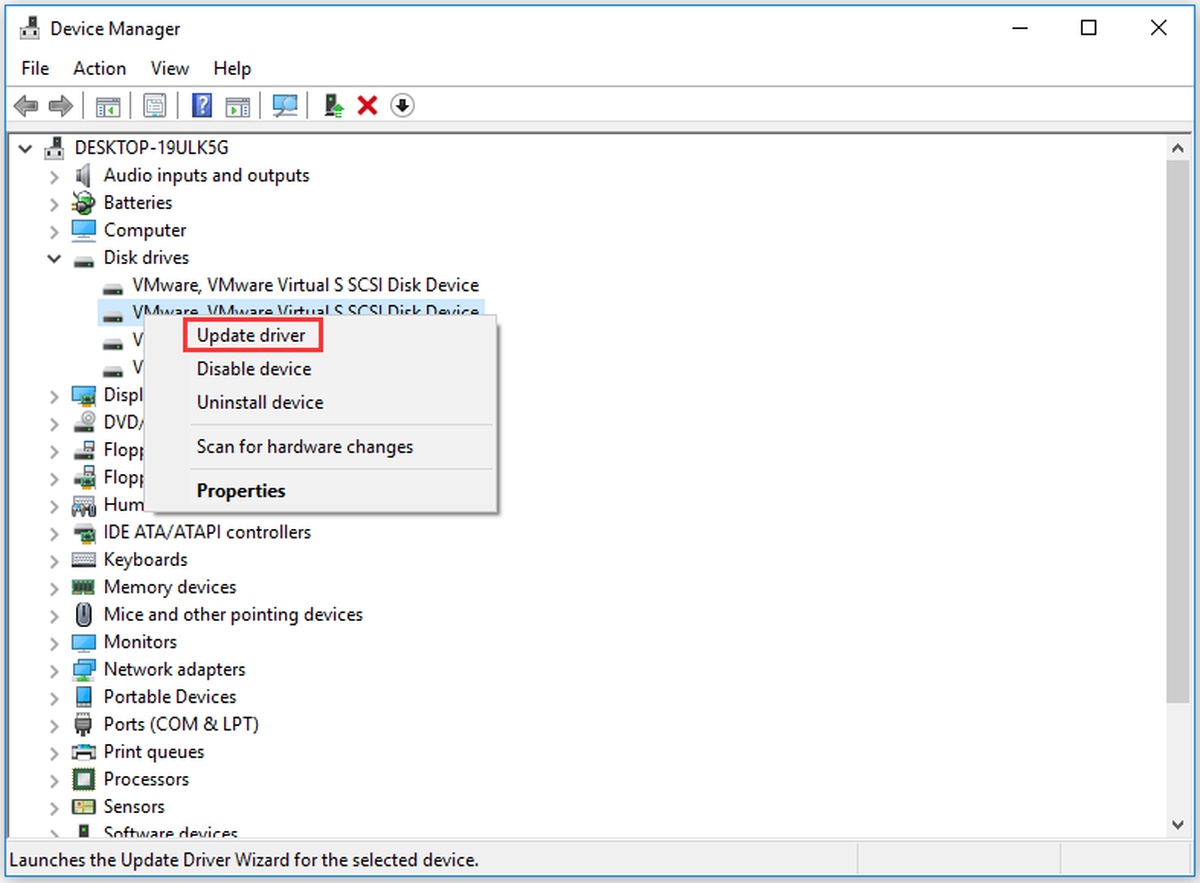The image size is (1200, 883).
Task: Expand the Sensors node arrow
Action: point(54,807)
